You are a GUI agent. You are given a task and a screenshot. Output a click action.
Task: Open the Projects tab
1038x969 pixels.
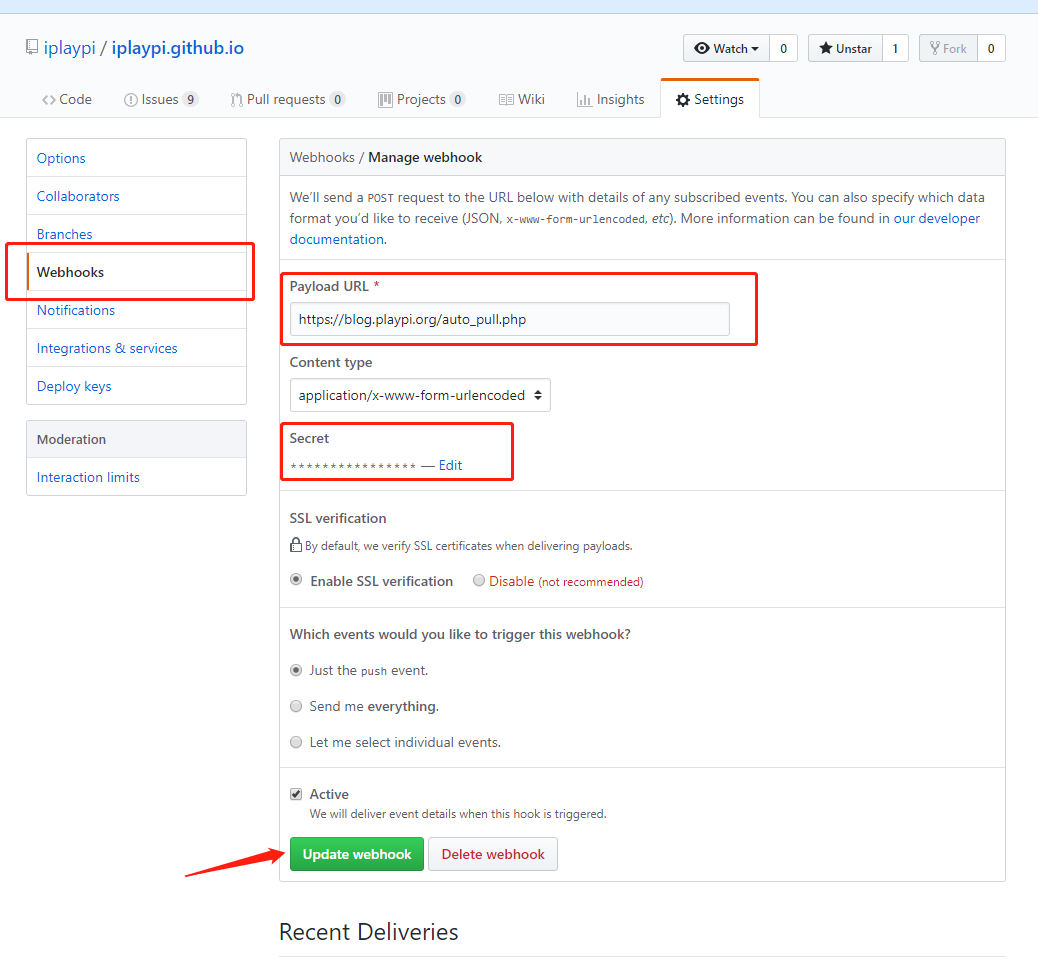[x=422, y=99]
